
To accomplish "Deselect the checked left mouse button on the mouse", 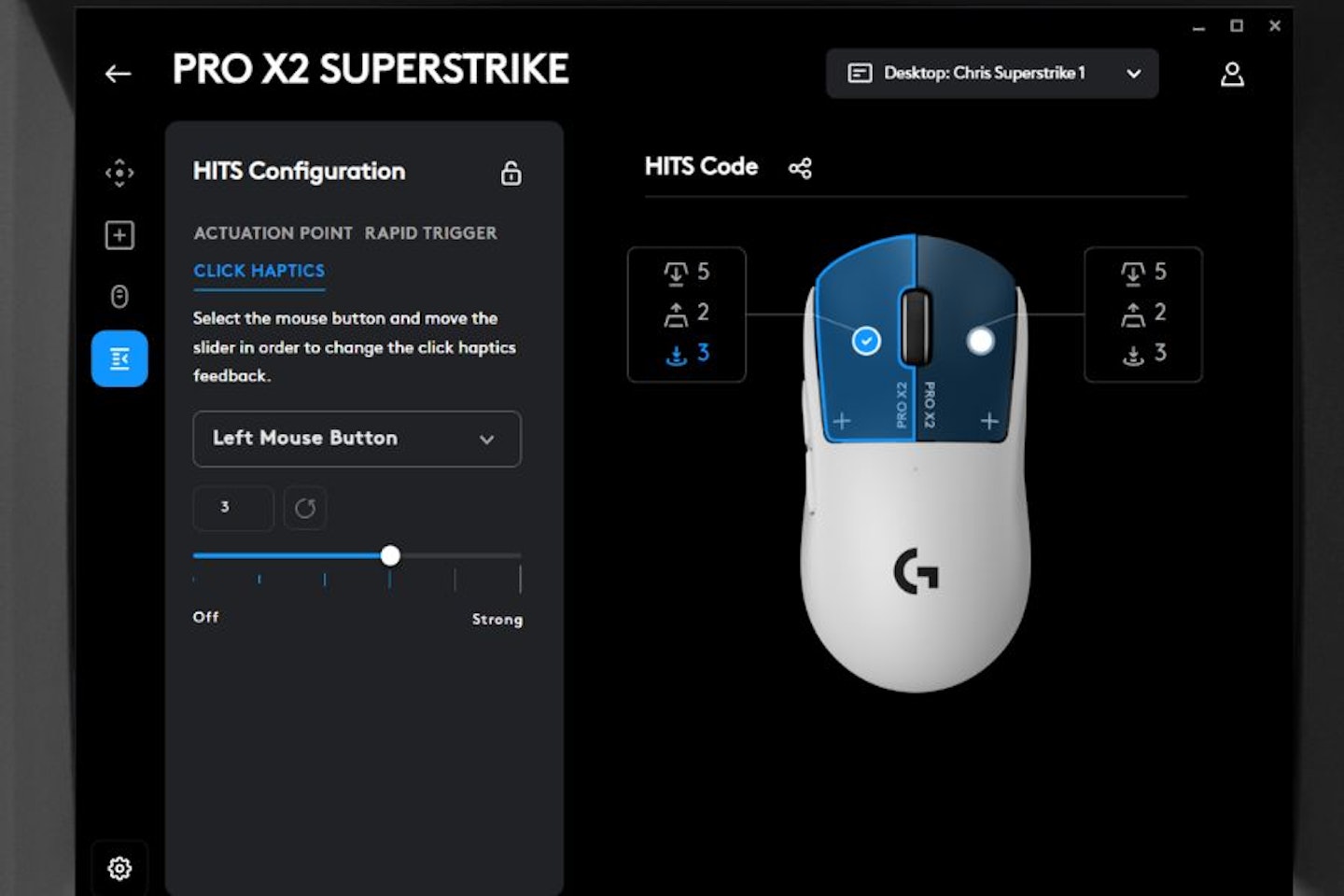I will coord(865,341).
